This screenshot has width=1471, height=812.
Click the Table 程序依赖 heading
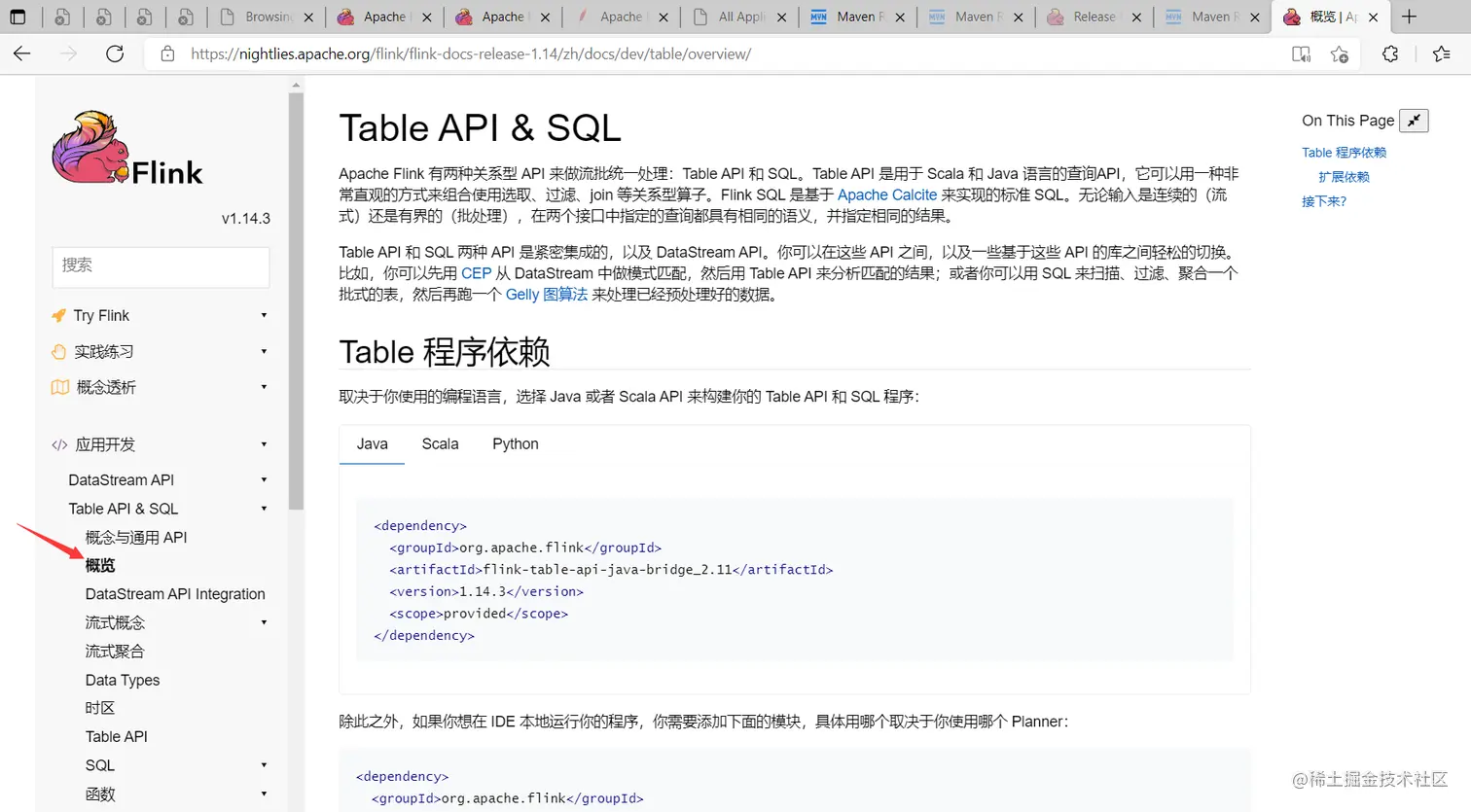click(445, 351)
